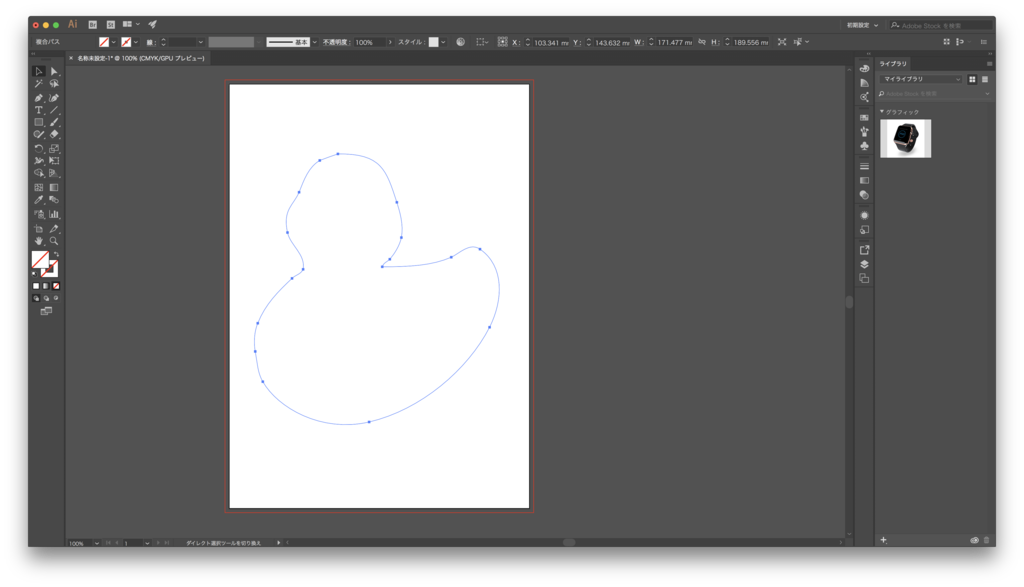The width and height of the screenshot is (1024, 587).
Task: Open the マイライブラリ library dropdown
Action: pyautogui.click(x=921, y=79)
